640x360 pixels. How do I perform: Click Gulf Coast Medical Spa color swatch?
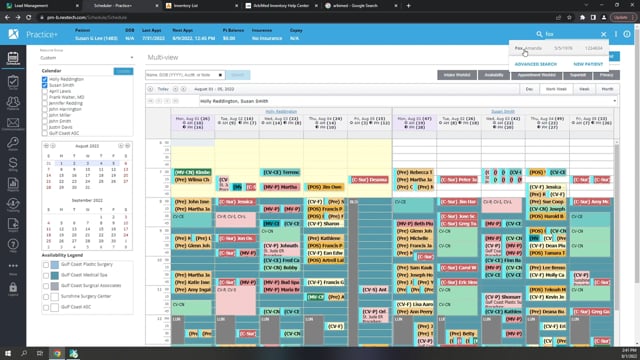click(x=55, y=276)
